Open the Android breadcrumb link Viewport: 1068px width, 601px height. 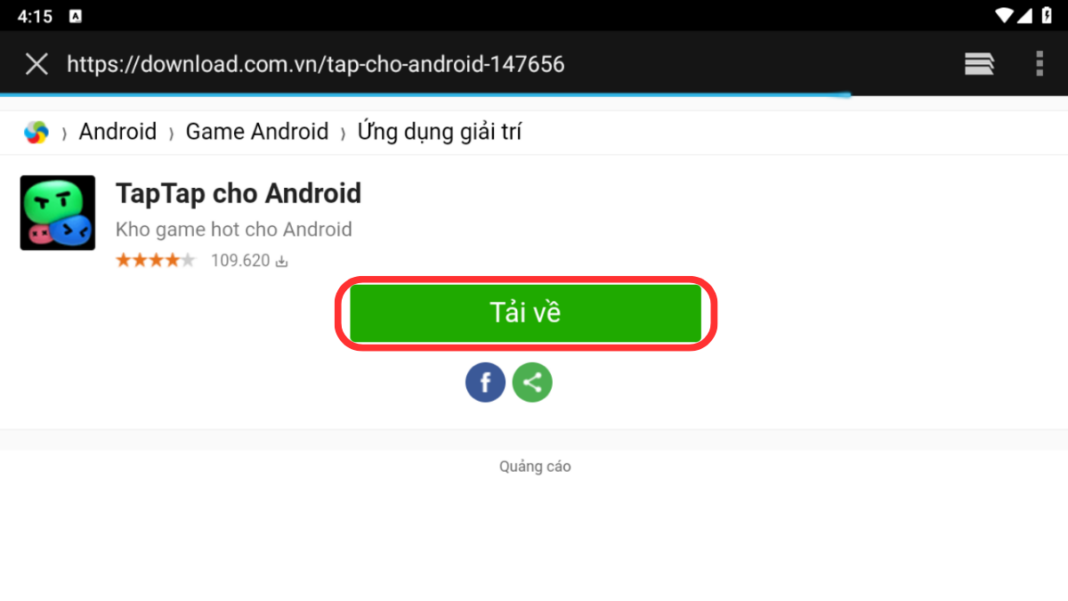(117, 132)
